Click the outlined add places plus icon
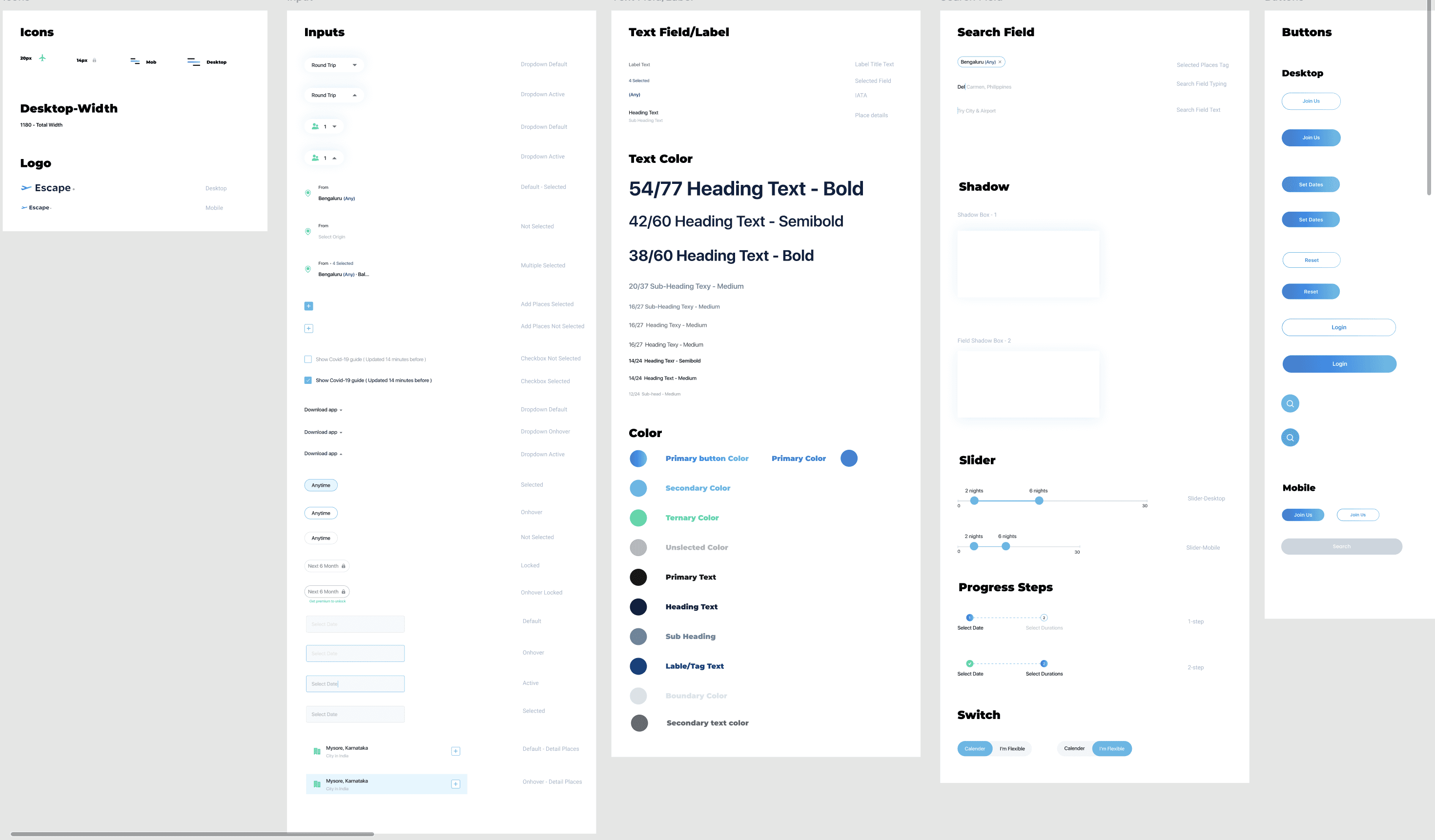The image size is (1435, 840). pyautogui.click(x=308, y=328)
